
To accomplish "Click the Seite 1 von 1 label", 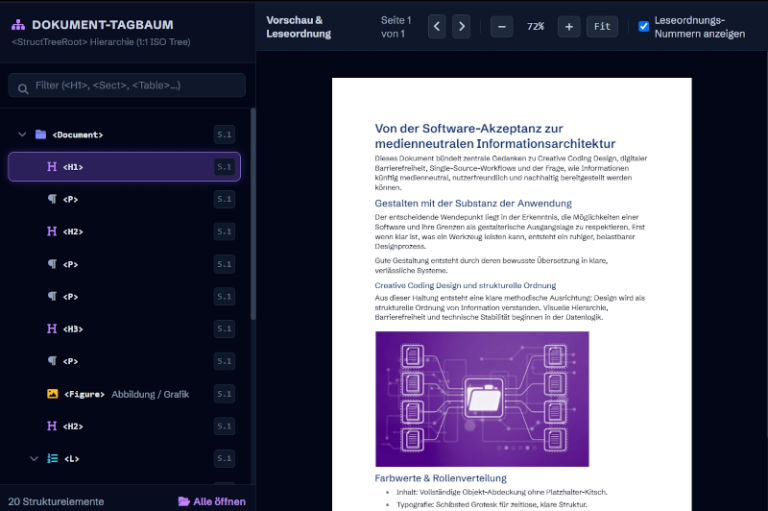I will pyautogui.click(x=396, y=27).
